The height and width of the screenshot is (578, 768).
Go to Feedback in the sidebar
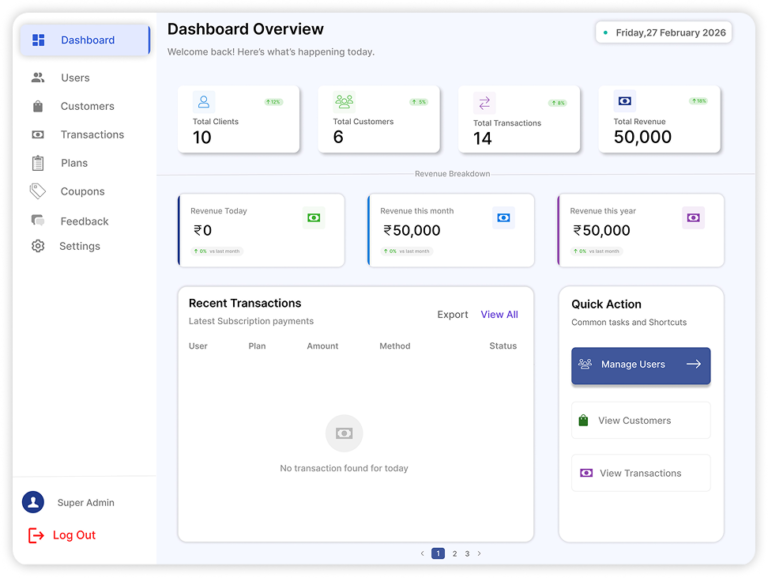pyautogui.click(x=84, y=221)
